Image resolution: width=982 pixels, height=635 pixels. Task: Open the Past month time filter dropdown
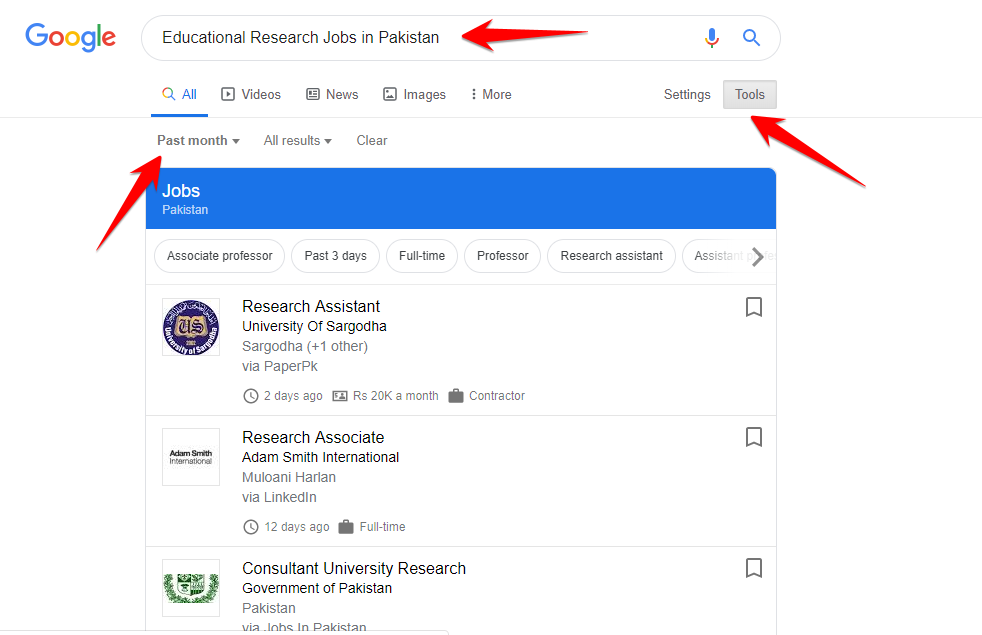pyautogui.click(x=198, y=140)
